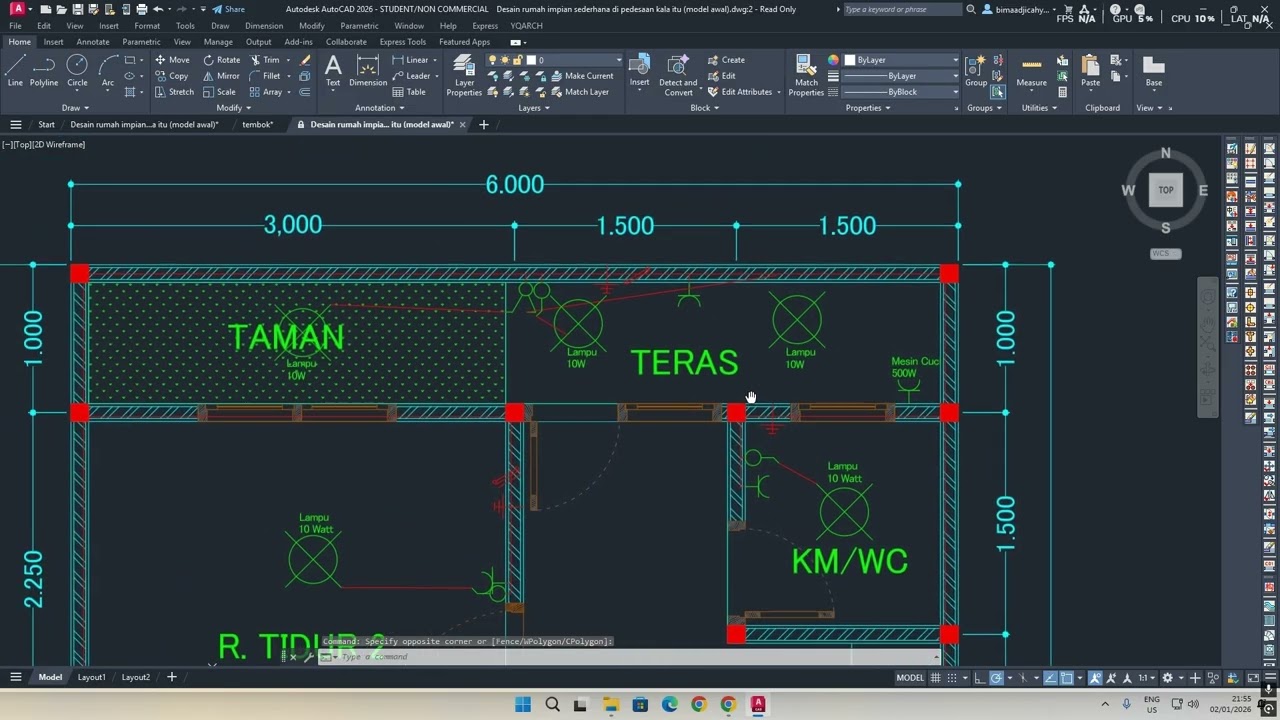
Task: Click Match Properties
Action: [x=806, y=75]
